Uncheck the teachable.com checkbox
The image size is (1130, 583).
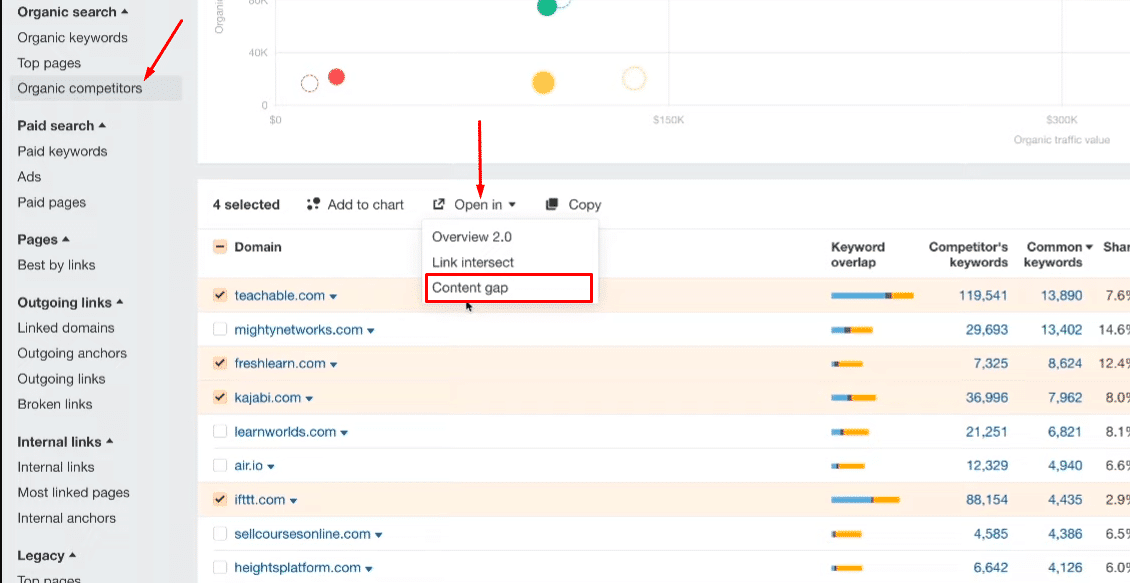click(220, 295)
